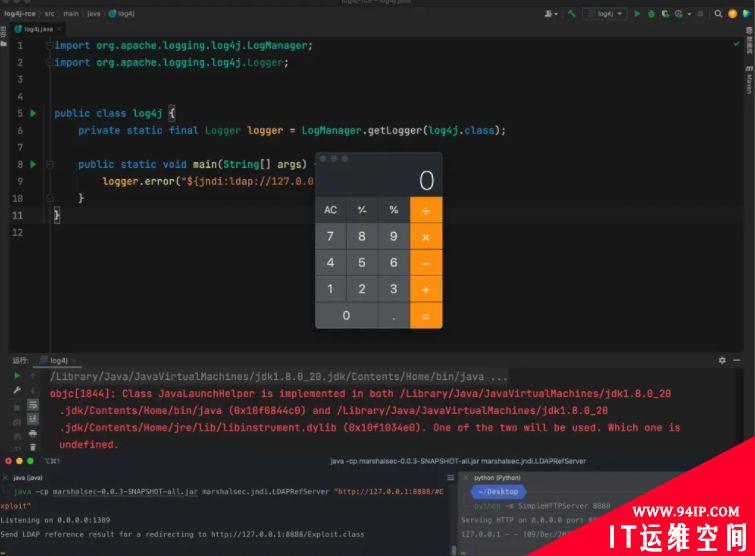Click the down arrow in the Run console toolbar

click(33, 390)
